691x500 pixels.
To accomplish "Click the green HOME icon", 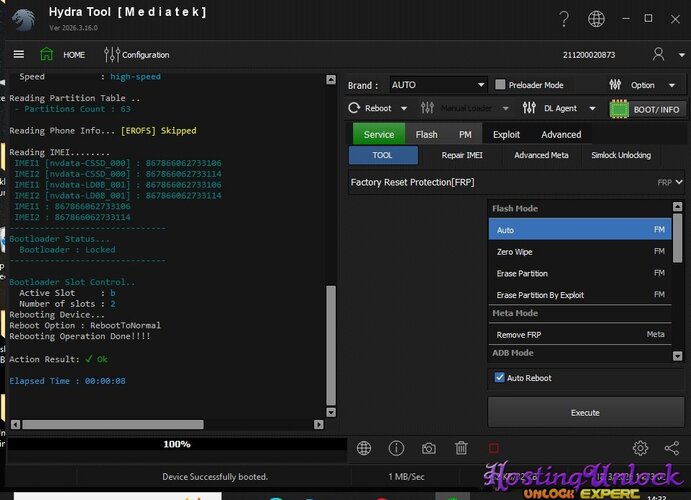I will (x=47, y=54).
